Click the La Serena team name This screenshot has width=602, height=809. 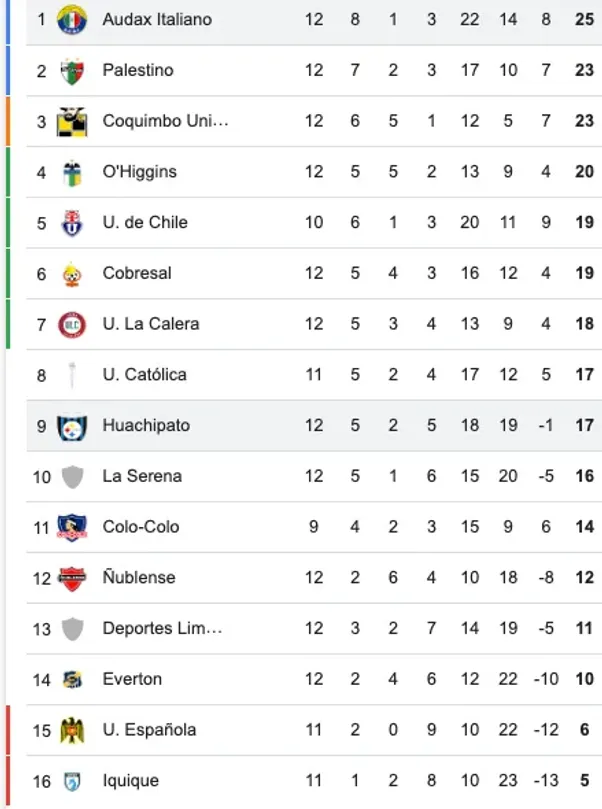pyautogui.click(x=142, y=476)
